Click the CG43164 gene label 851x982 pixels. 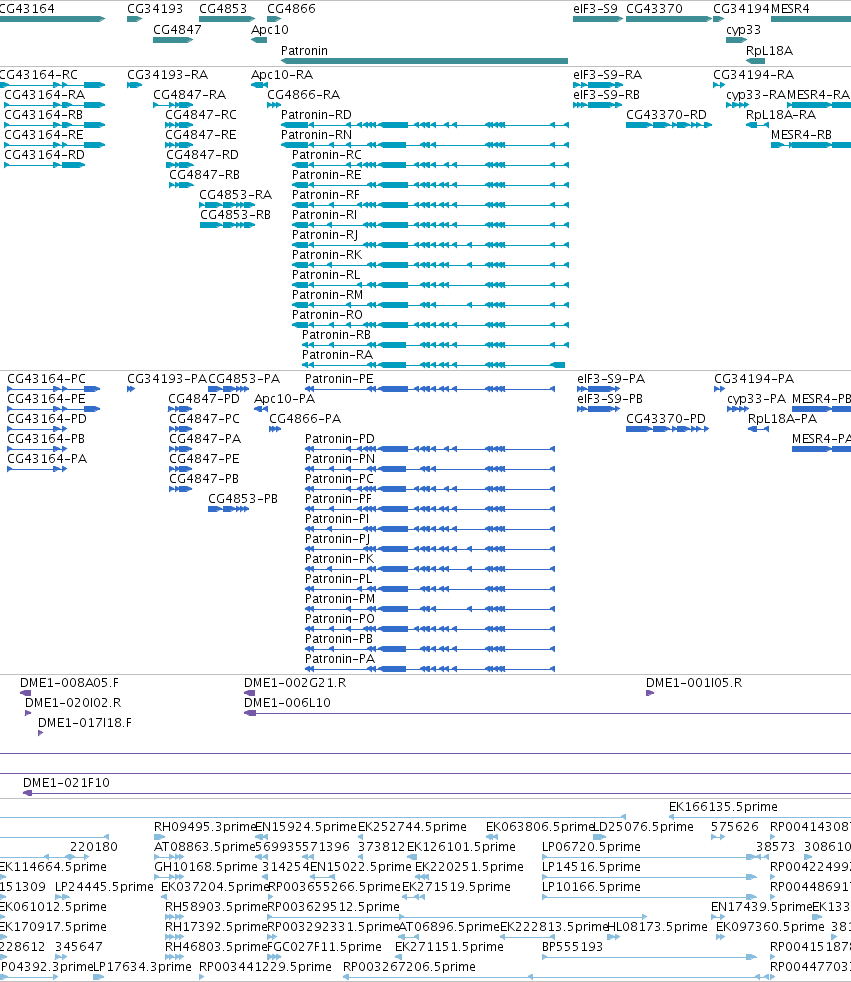[27, 9]
